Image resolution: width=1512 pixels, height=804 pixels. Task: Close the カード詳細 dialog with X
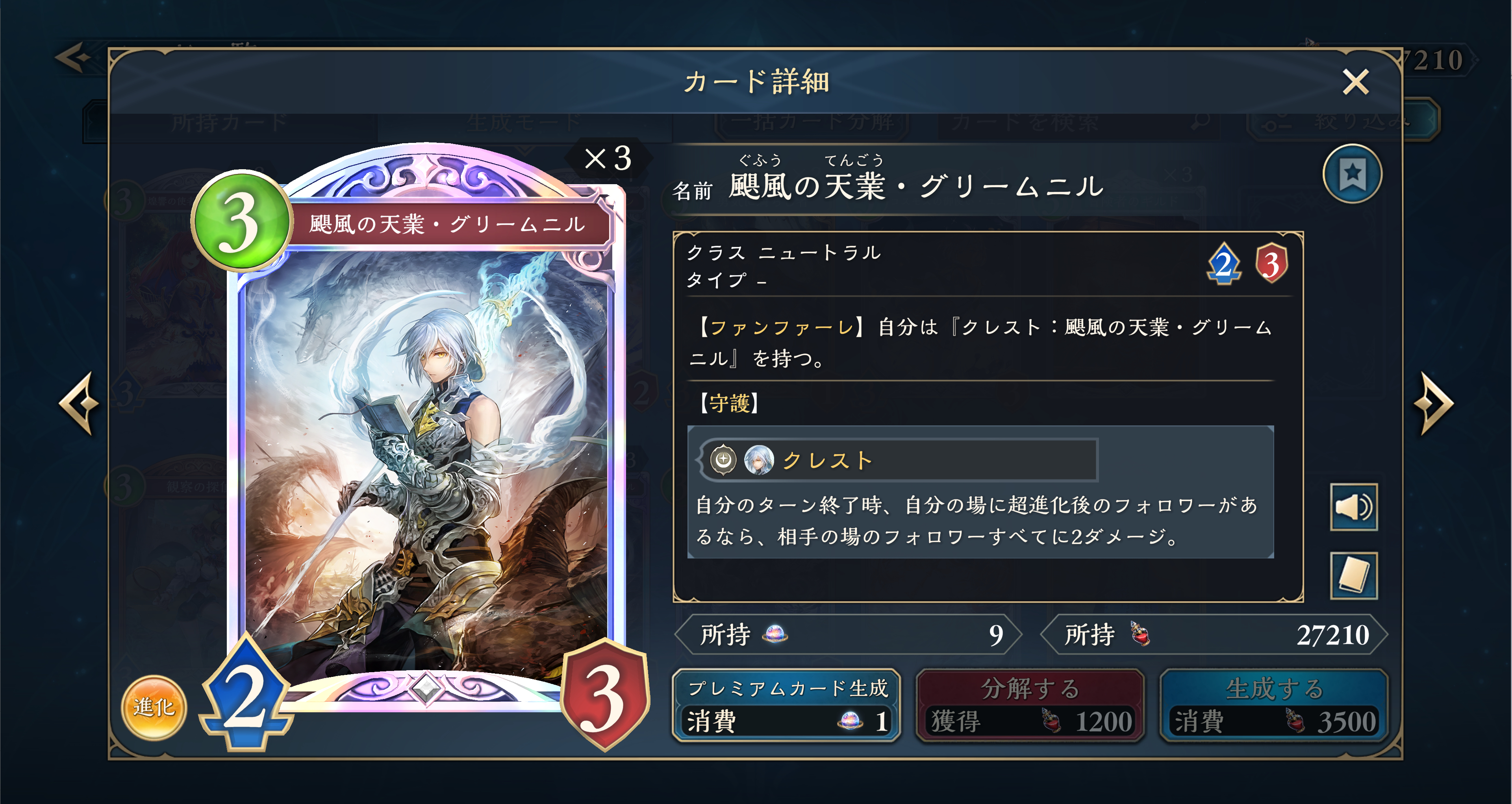click(1355, 81)
